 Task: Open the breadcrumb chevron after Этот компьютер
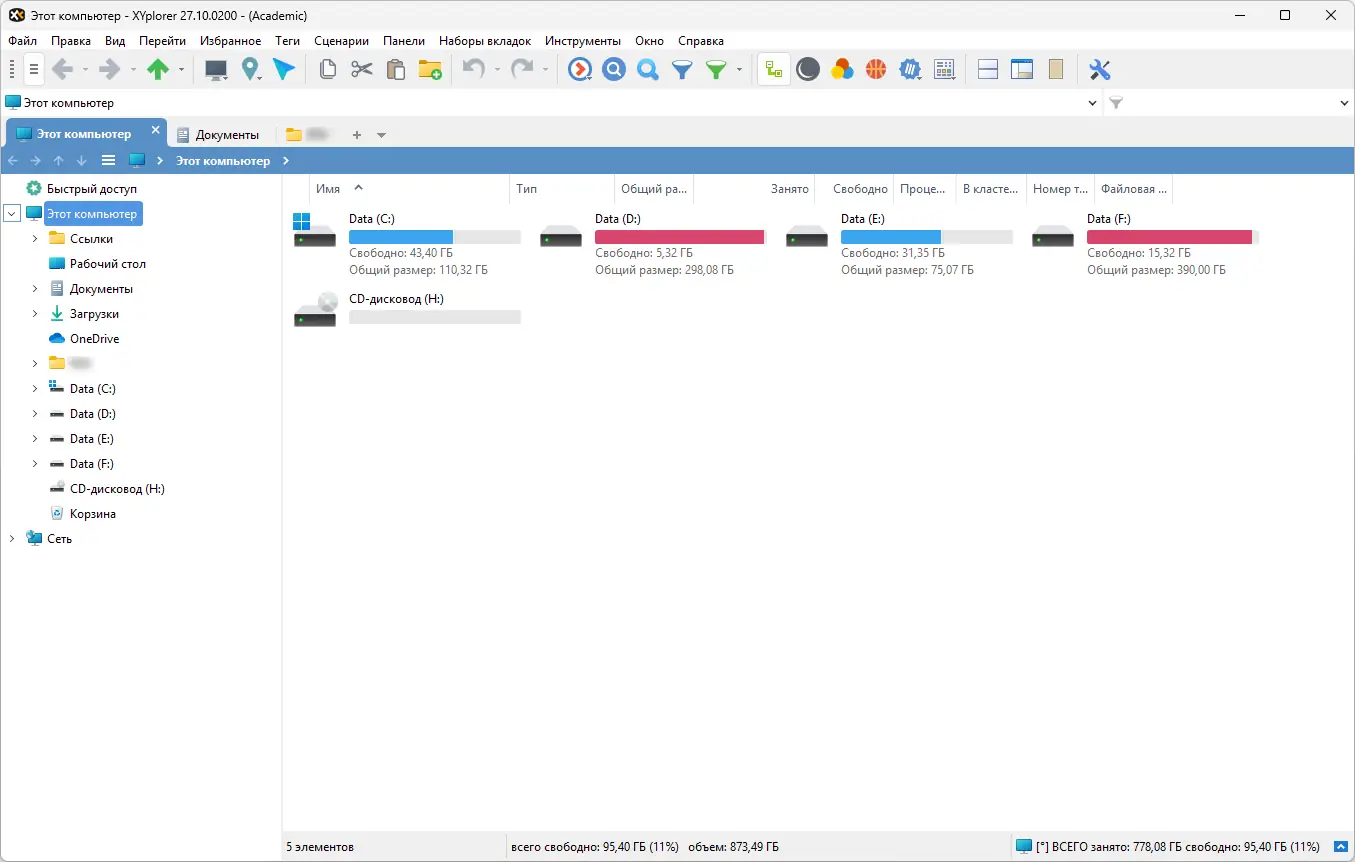pyautogui.click(x=286, y=160)
